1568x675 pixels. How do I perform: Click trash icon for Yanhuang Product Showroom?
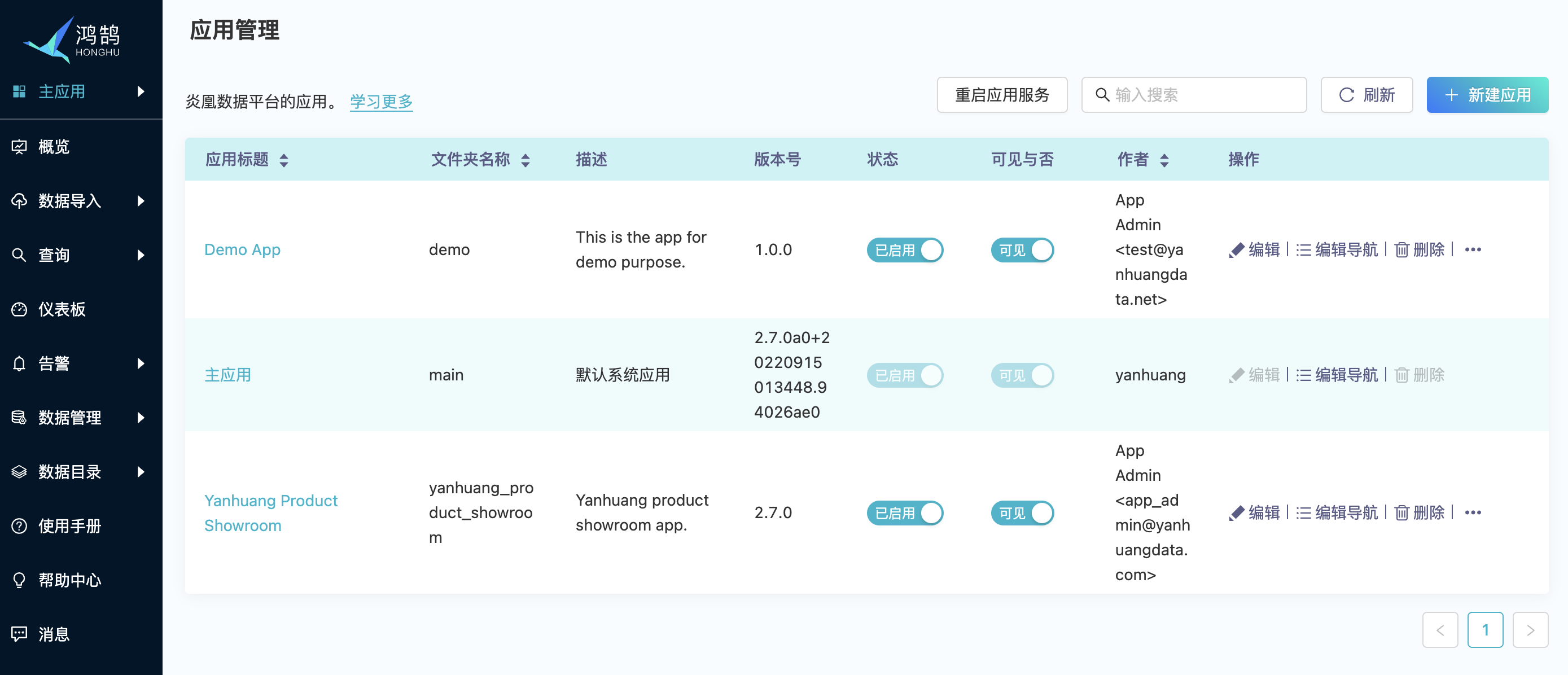[1402, 512]
